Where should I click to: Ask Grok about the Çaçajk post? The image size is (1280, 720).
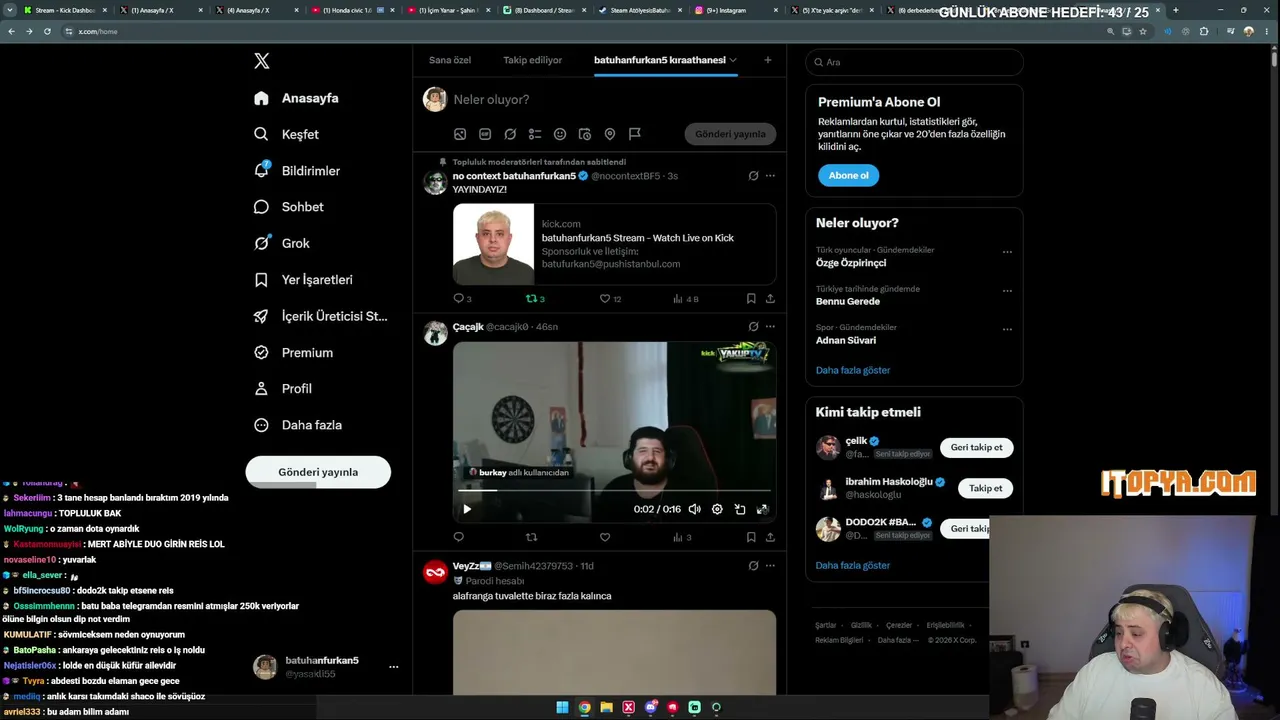(x=753, y=326)
